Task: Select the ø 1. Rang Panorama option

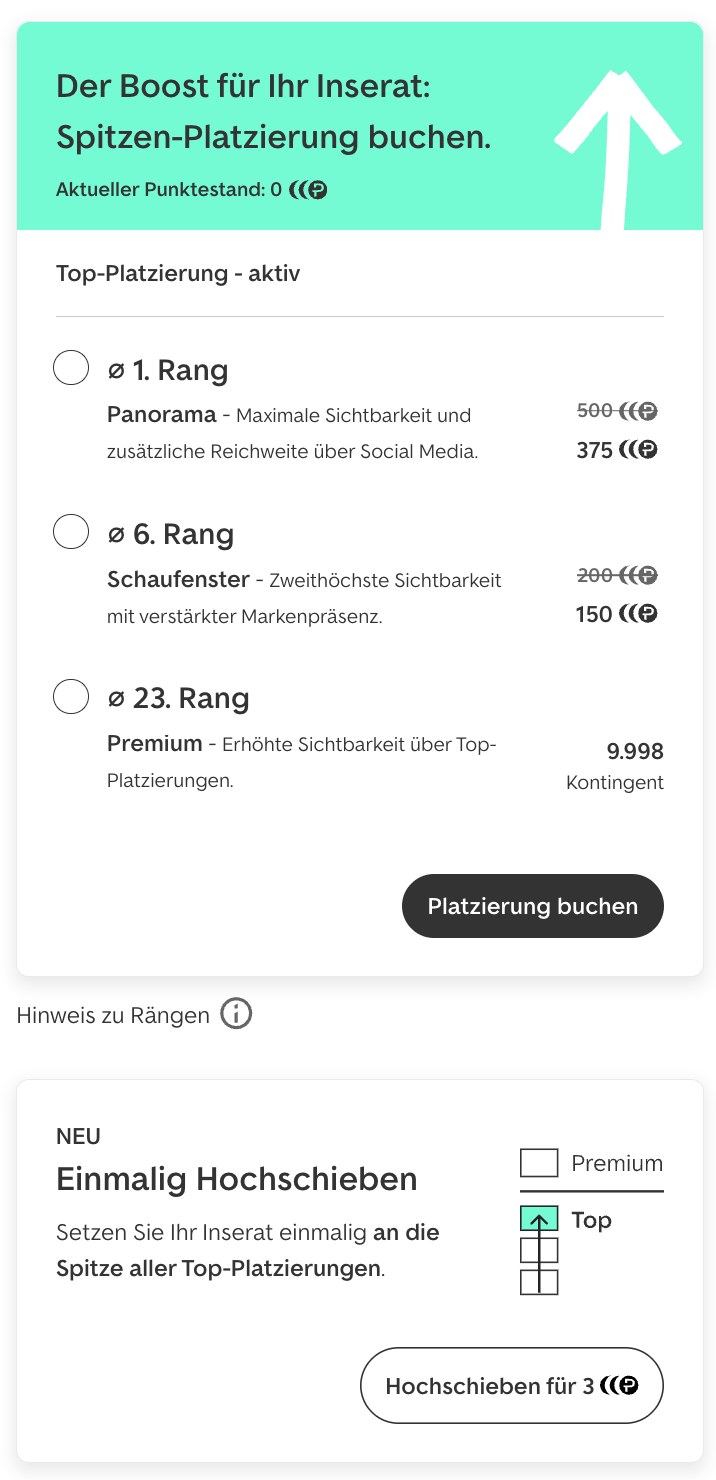Action: (70, 366)
